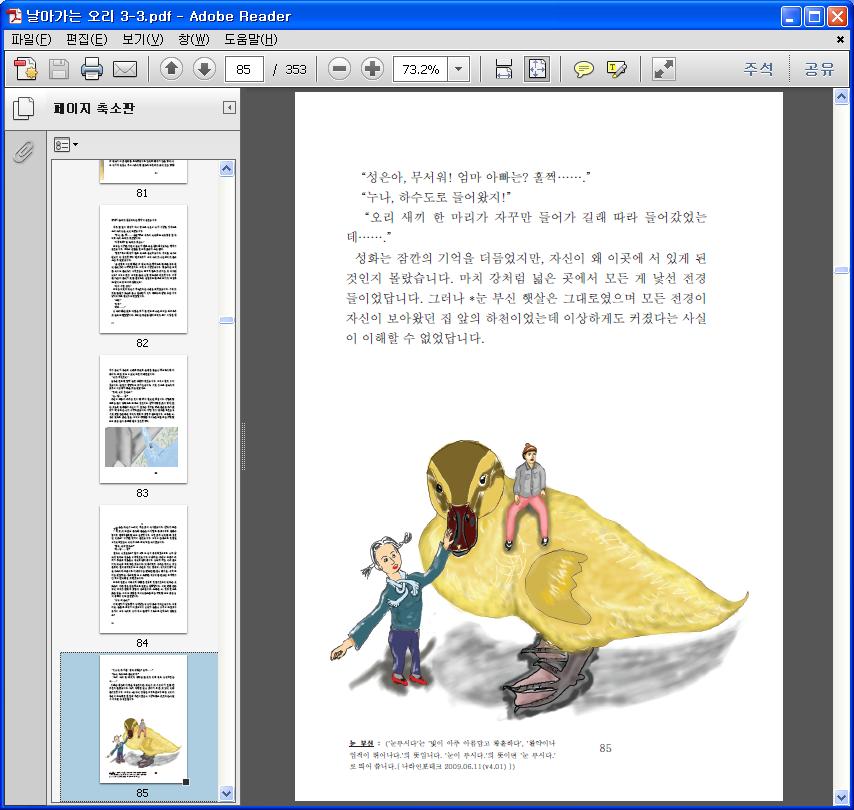Click the email envelope icon
The width and height of the screenshot is (854, 810).
125,69
